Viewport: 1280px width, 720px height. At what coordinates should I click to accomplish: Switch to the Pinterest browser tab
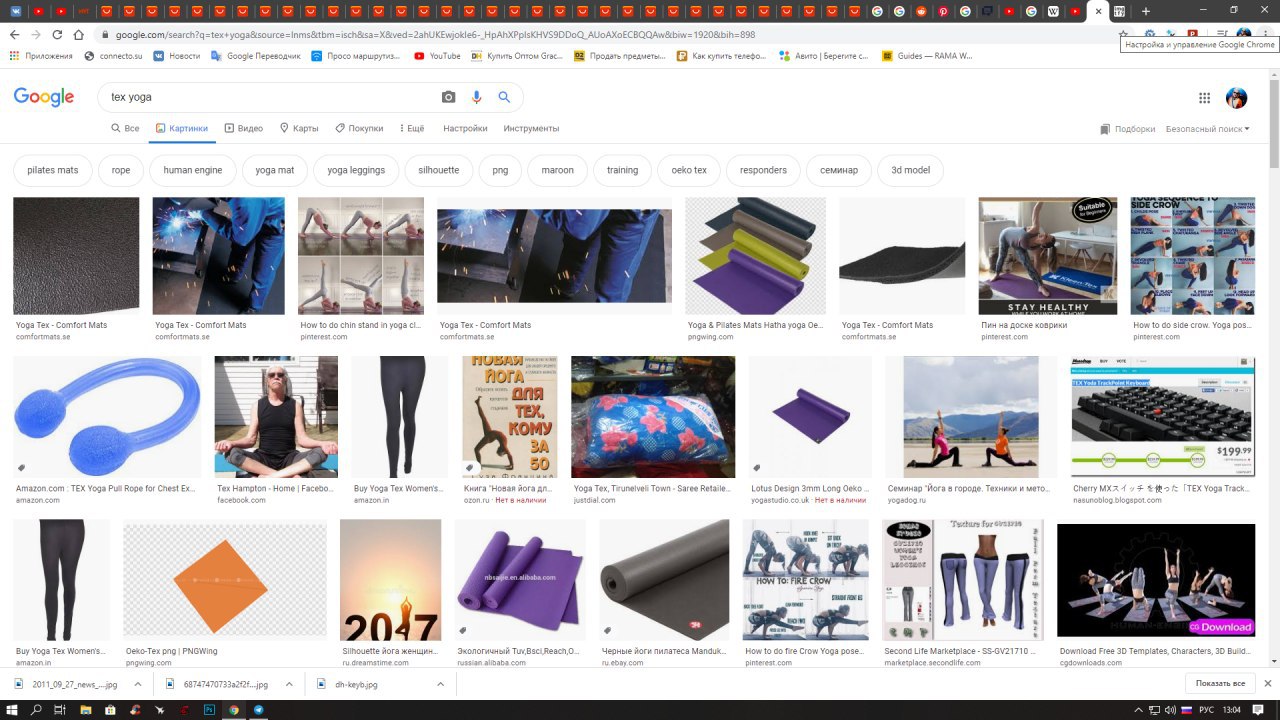tap(943, 11)
